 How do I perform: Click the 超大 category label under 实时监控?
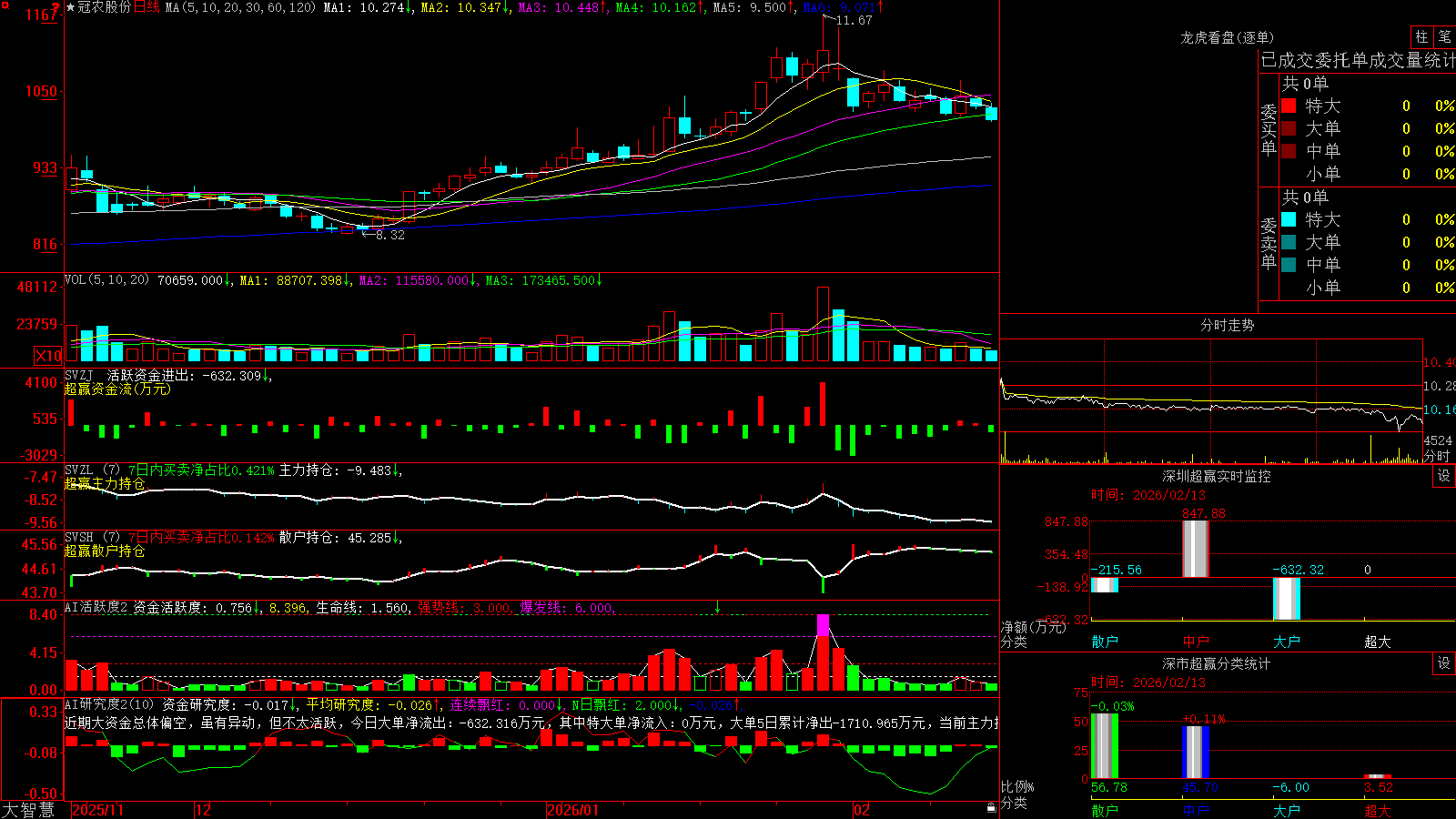(1378, 642)
